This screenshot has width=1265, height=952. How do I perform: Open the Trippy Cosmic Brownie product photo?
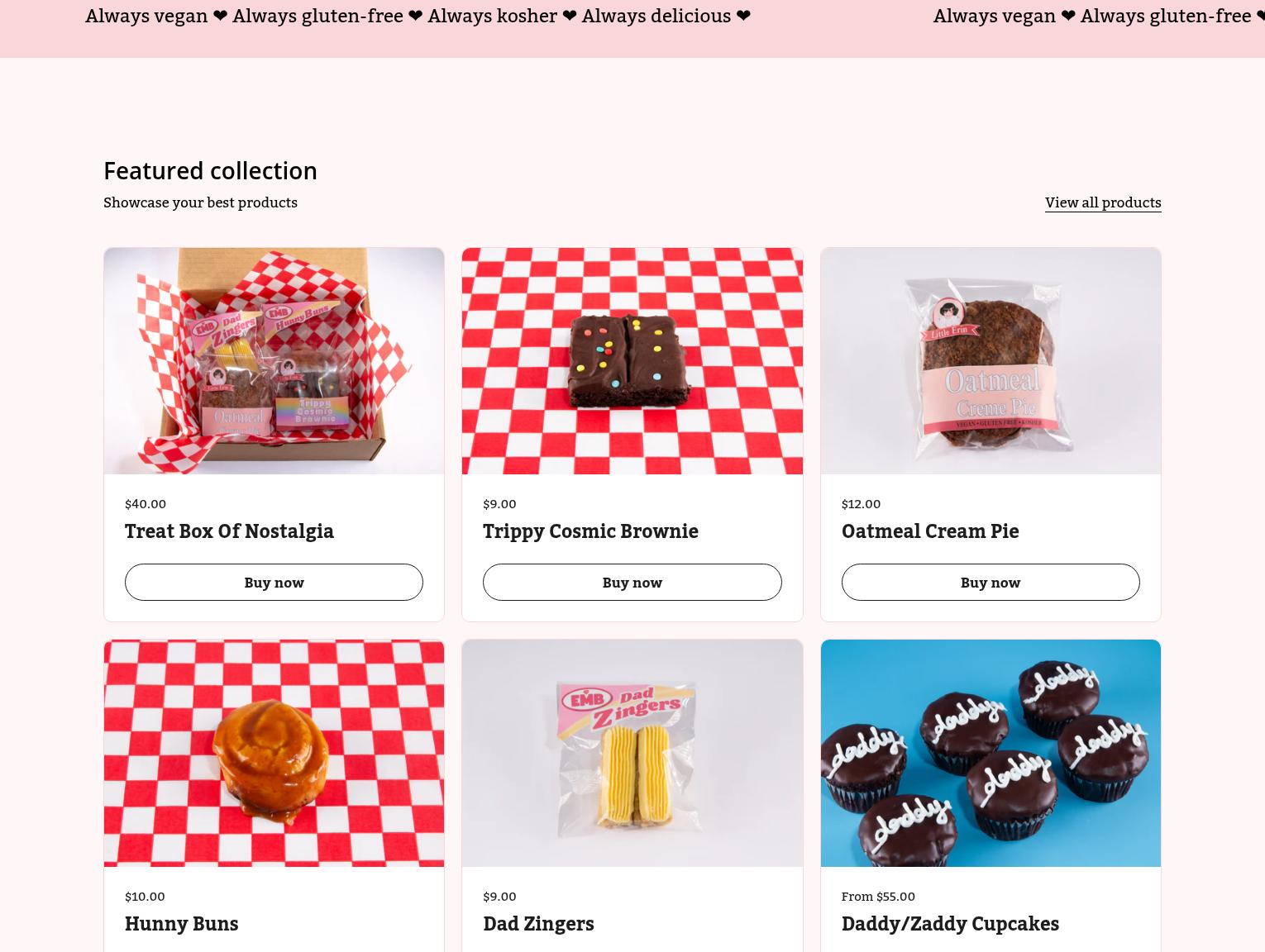click(632, 361)
